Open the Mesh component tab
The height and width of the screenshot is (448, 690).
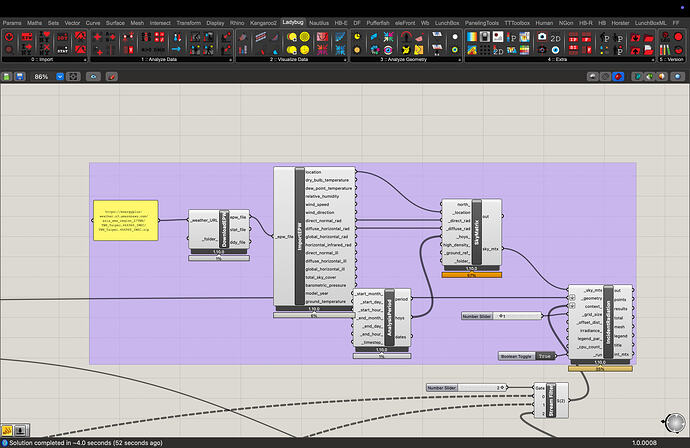pyautogui.click(x=137, y=23)
